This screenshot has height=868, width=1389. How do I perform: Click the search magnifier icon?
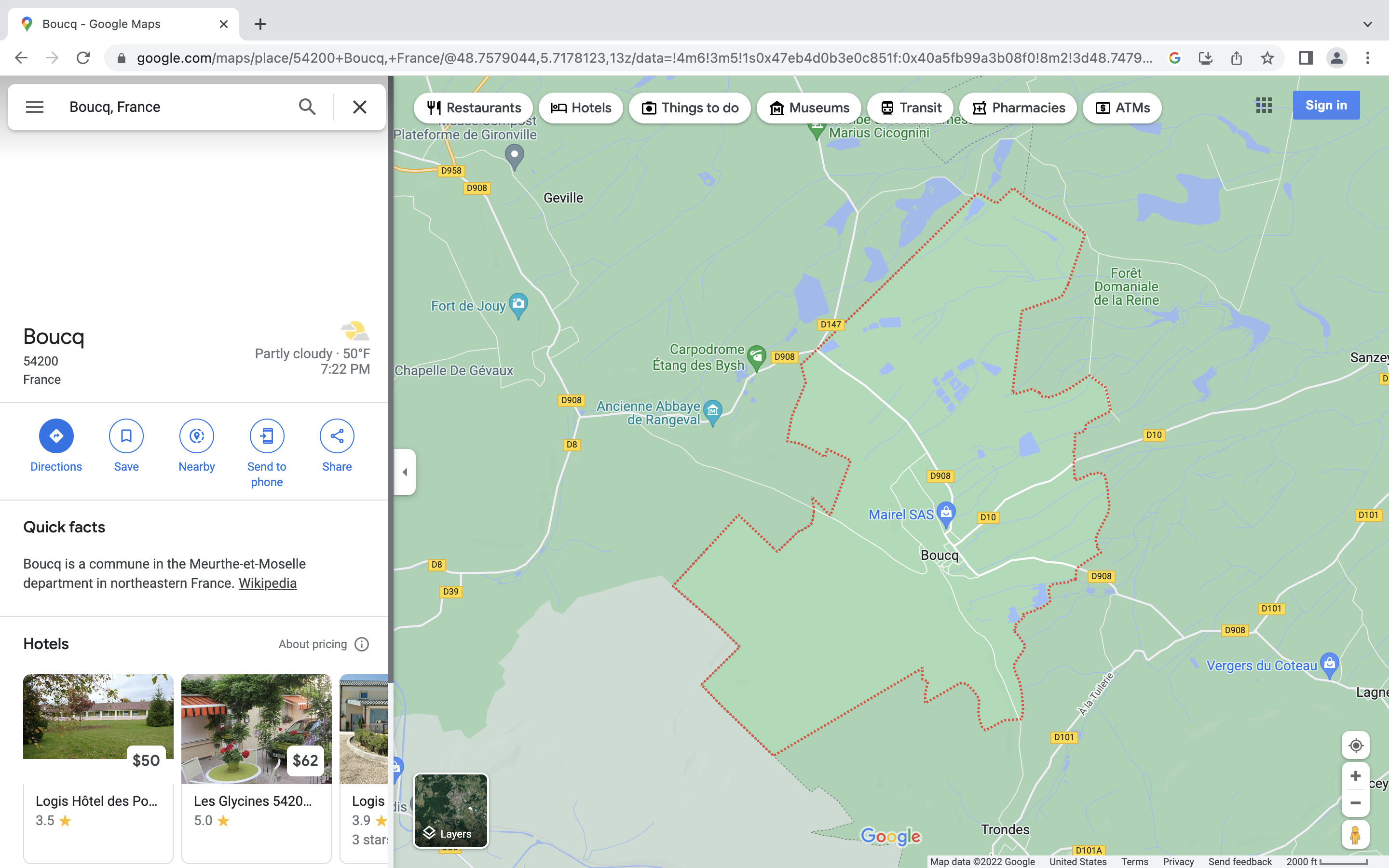(307, 107)
